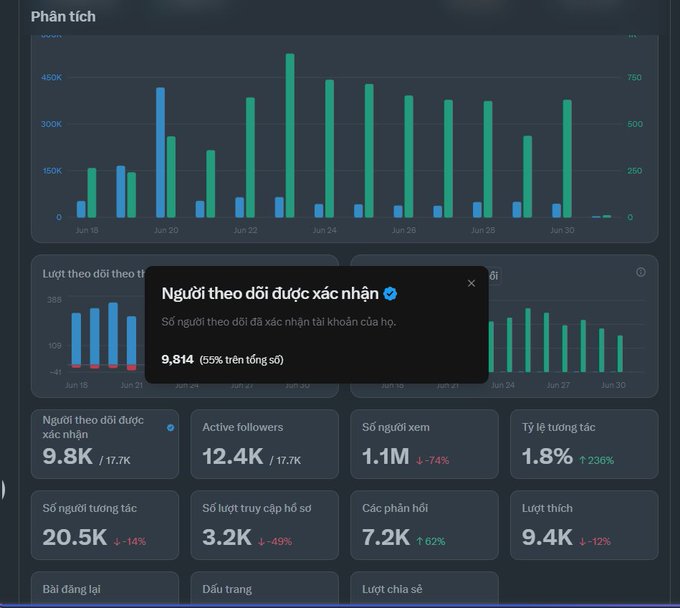Viewport: 680px width, 608px height.
Task: Click the tallest green bar in main chart
Action: (290, 135)
